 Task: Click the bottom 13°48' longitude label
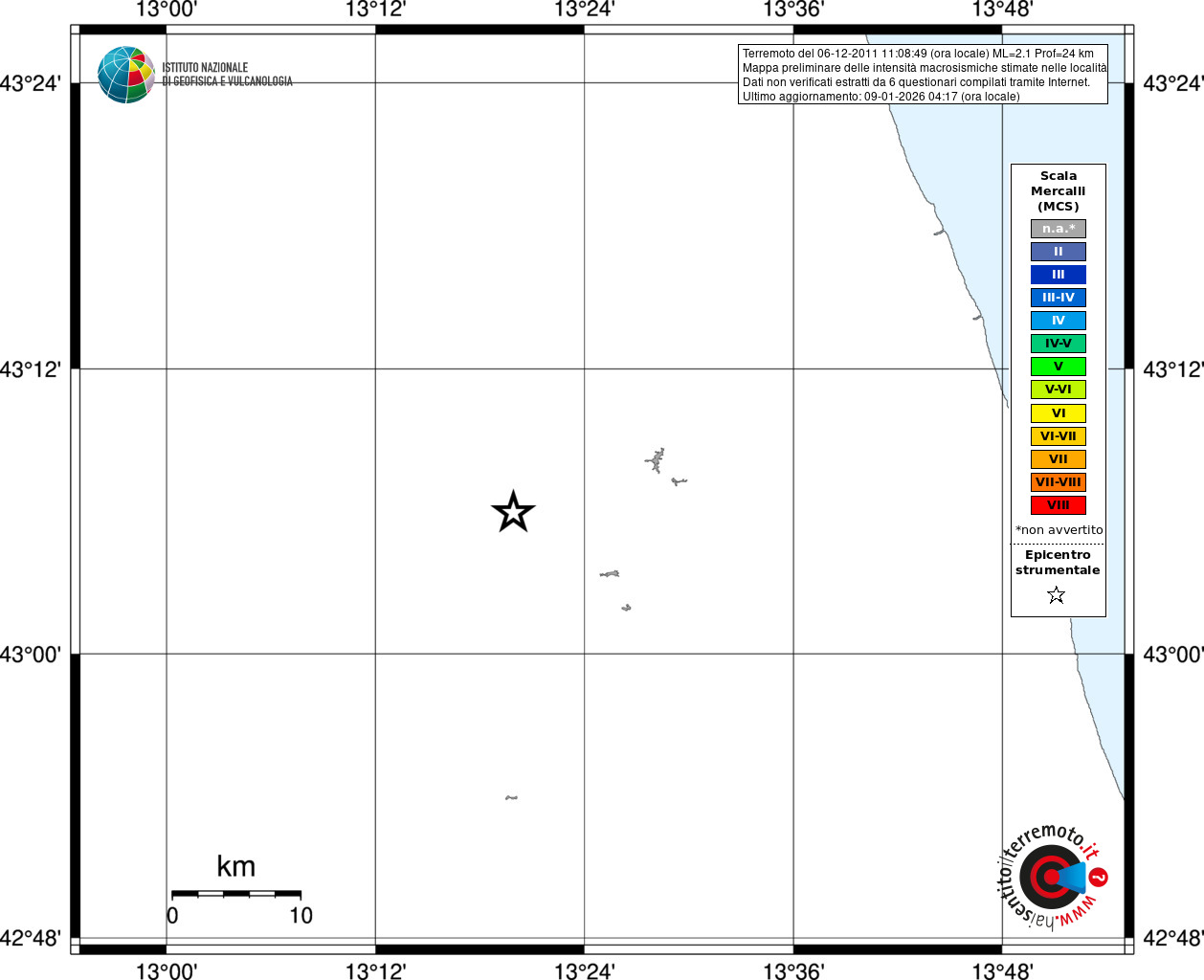coord(1002,970)
